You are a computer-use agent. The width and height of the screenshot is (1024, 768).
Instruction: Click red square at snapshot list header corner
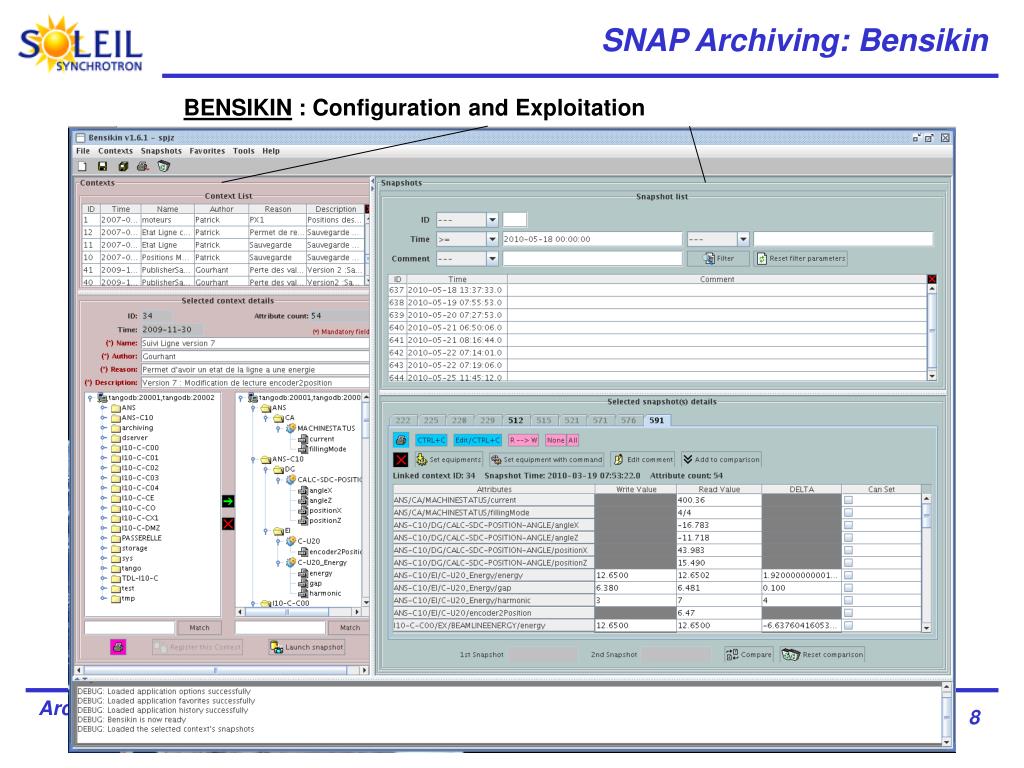point(932,280)
